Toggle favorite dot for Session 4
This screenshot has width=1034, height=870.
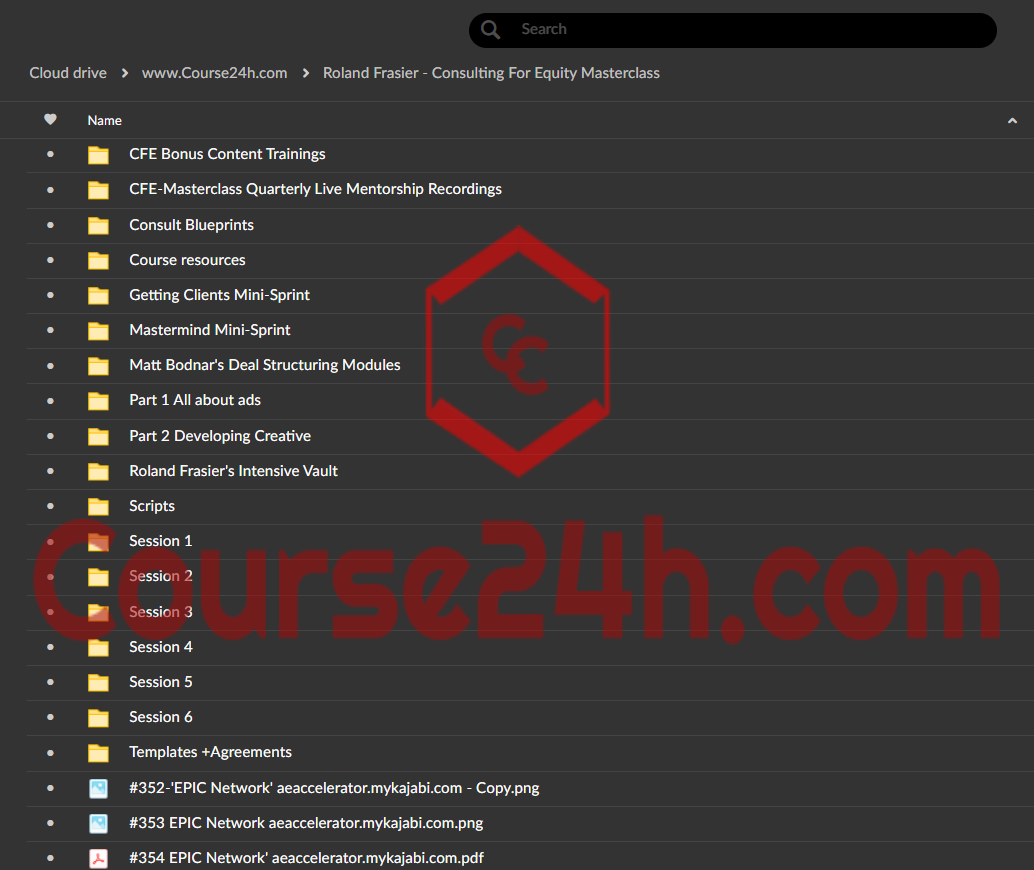point(50,647)
